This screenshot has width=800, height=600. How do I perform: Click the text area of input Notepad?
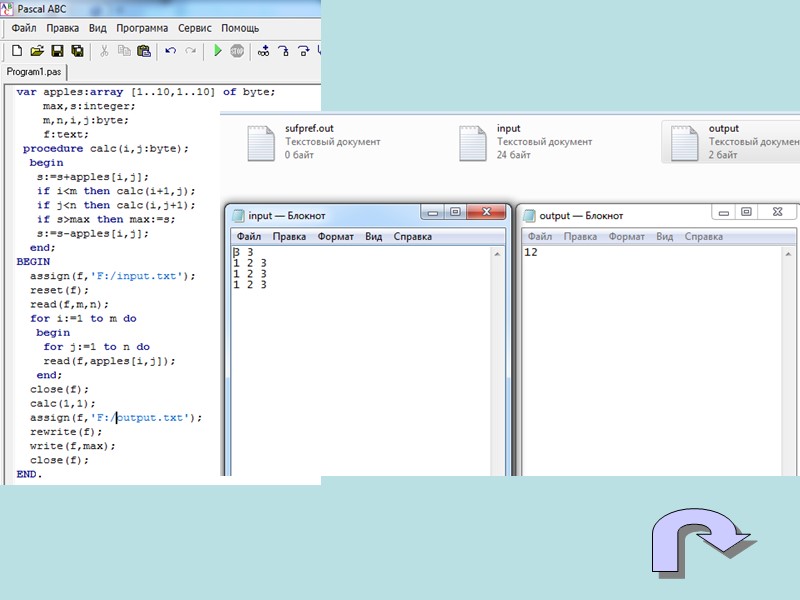tap(361, 361)
